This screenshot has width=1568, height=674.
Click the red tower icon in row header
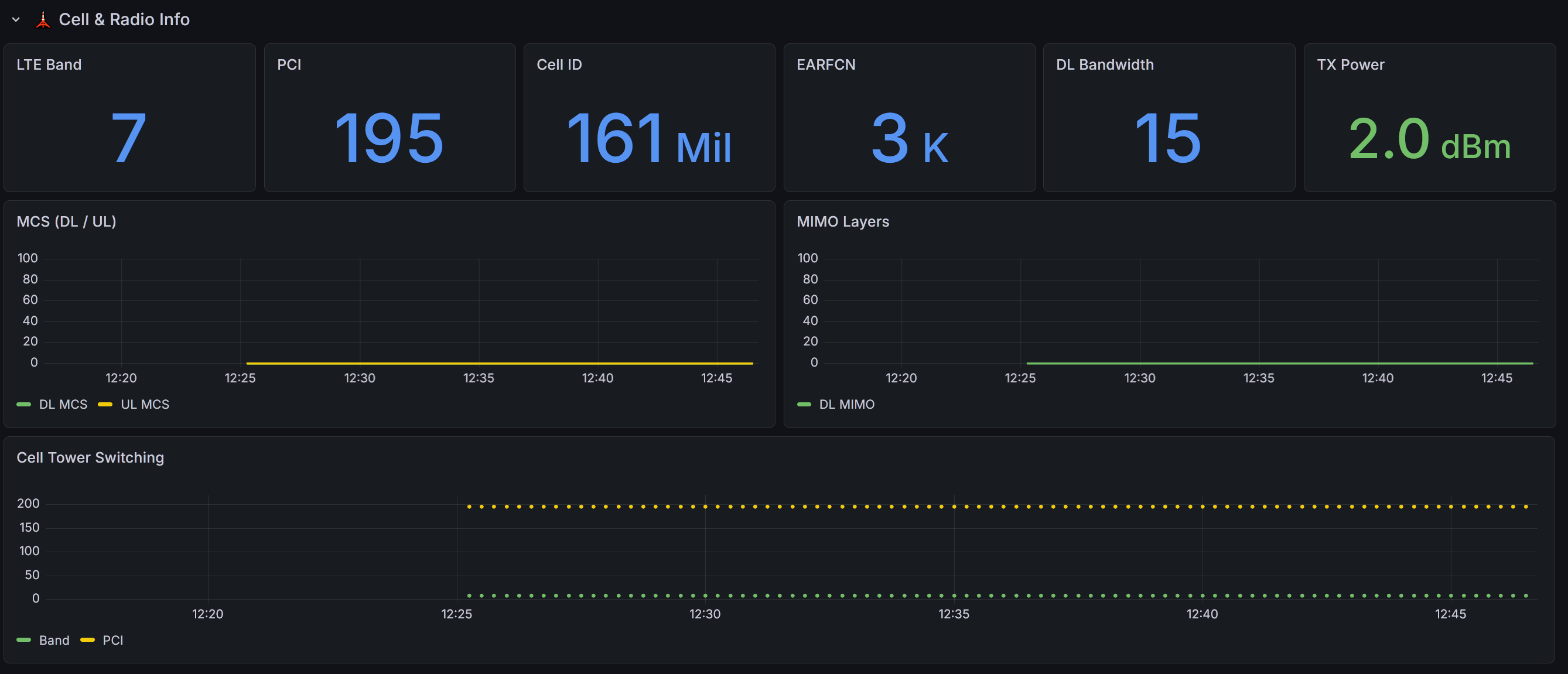(43, 19)
